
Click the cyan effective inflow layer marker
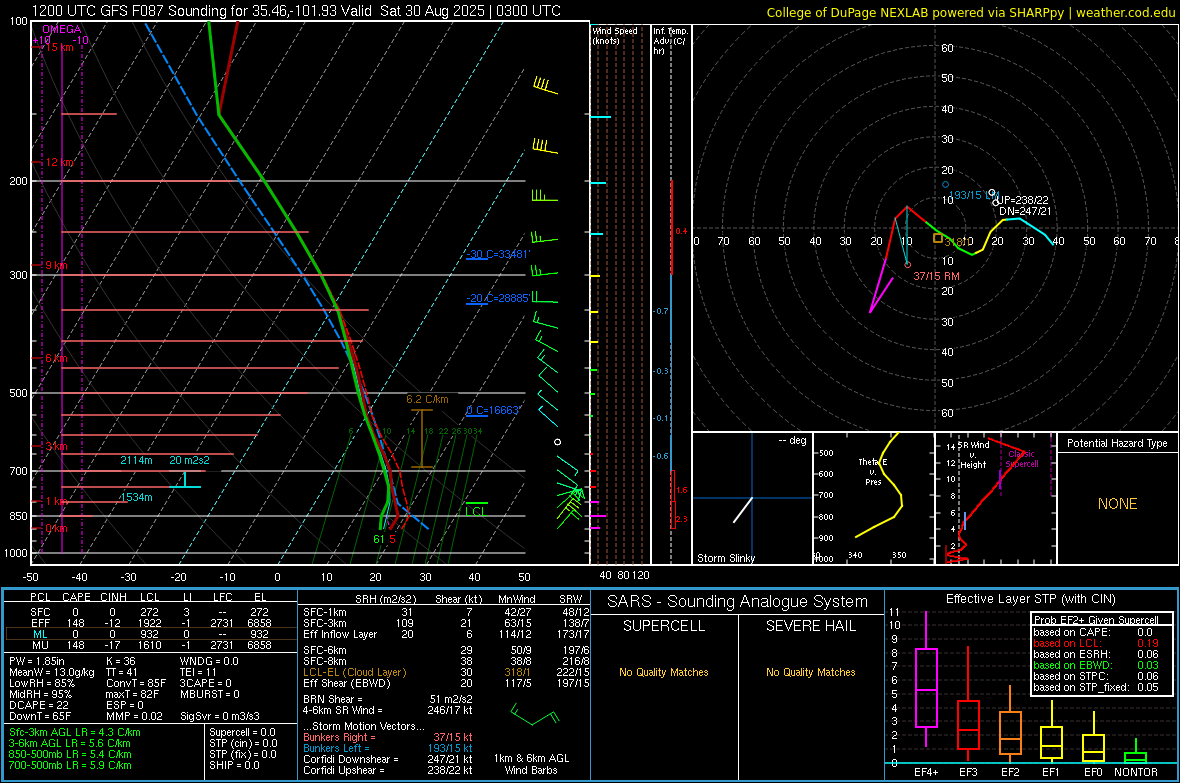click(185, 480)
